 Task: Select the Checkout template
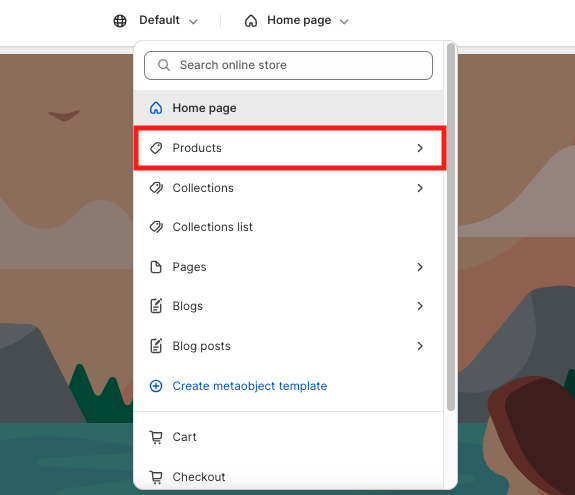tap(288, 477)
